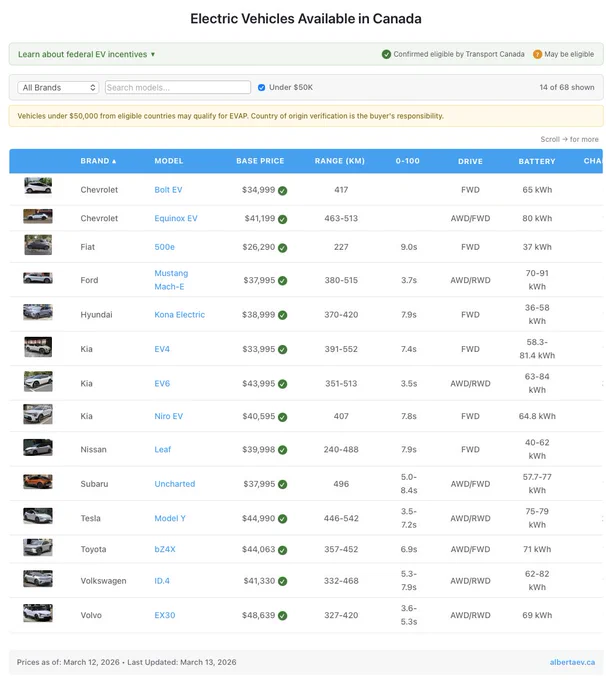The image size is (606, 680).
Task: Click the 'Scroll → for more' hint
Action: click(569, 139)
